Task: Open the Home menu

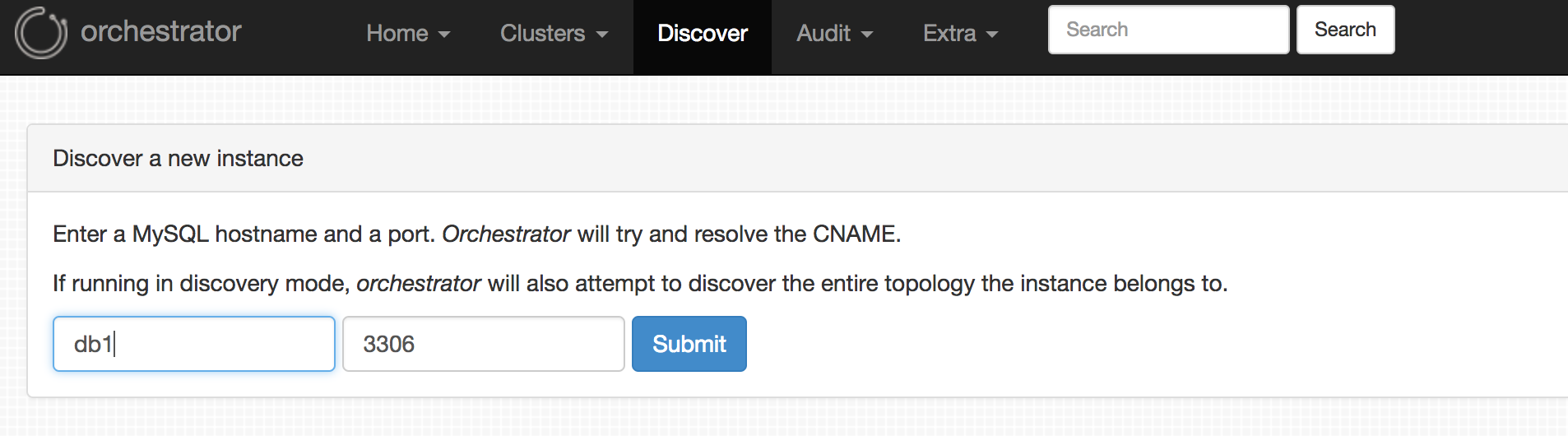Action: (397, 34)
